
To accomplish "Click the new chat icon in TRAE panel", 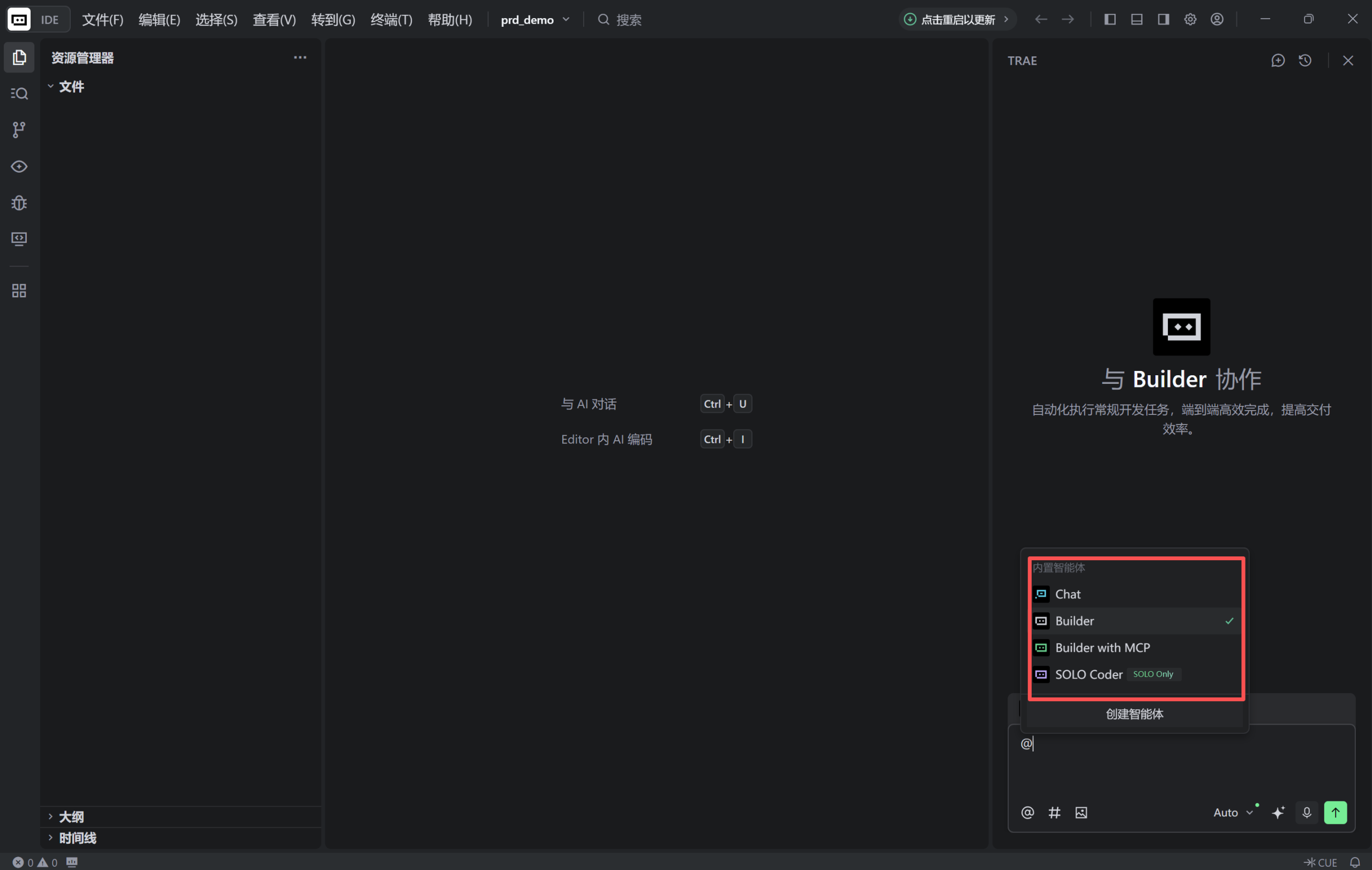I will tap(1278, 61).
